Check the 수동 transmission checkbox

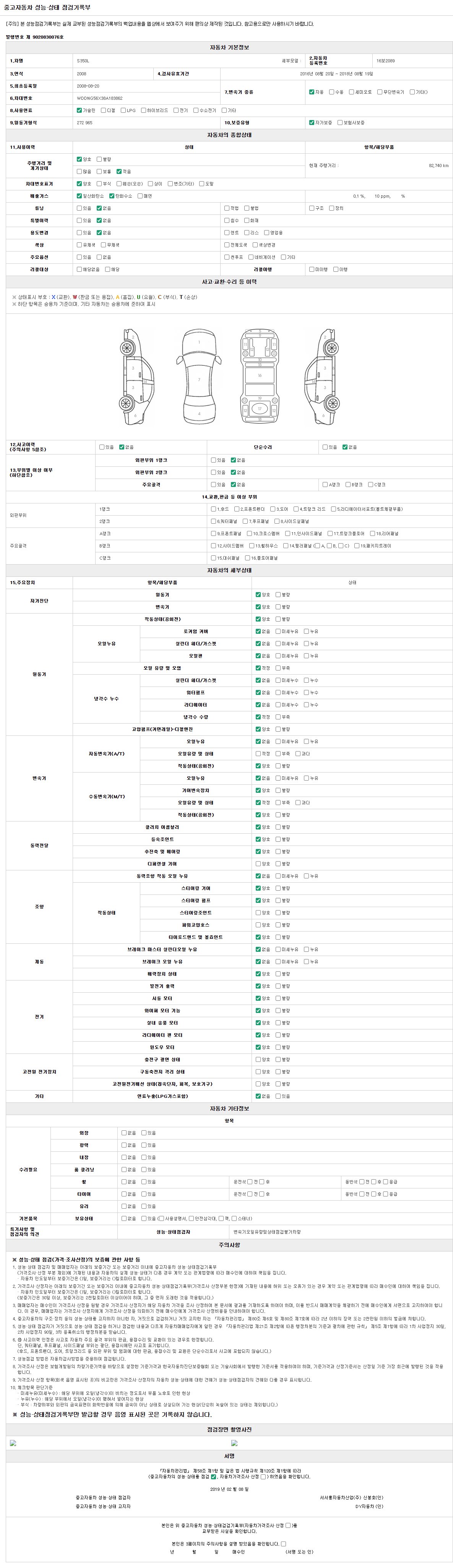pos(332,92)
